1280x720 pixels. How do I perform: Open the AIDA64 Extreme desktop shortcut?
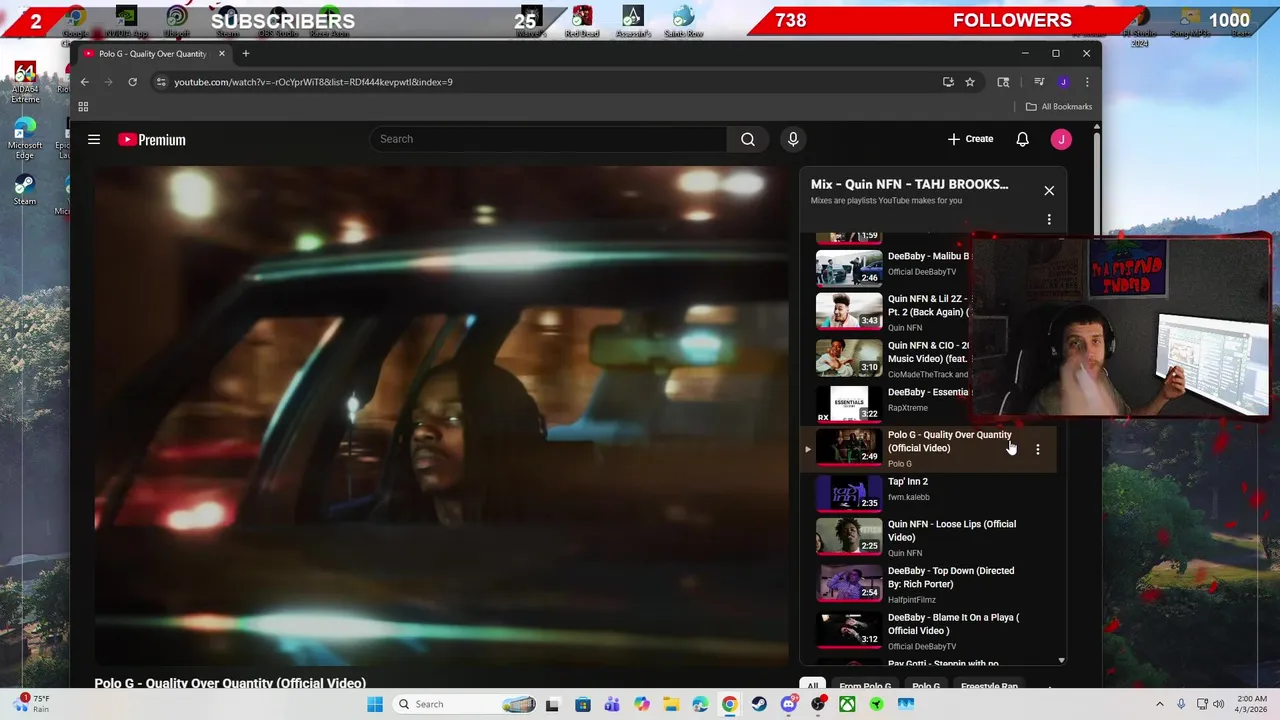[25, 84]
